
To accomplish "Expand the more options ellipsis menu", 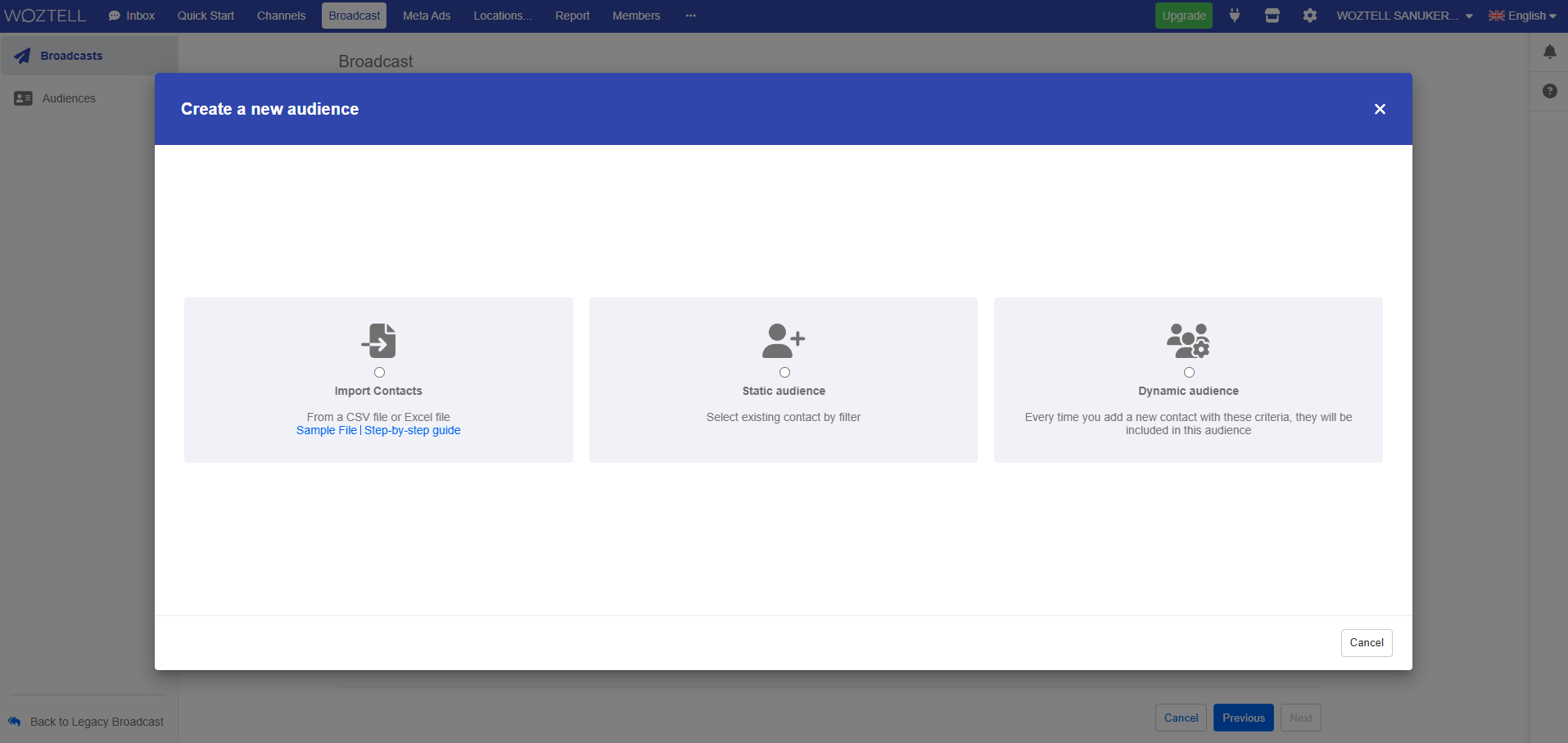I will [x=690, y=16].
